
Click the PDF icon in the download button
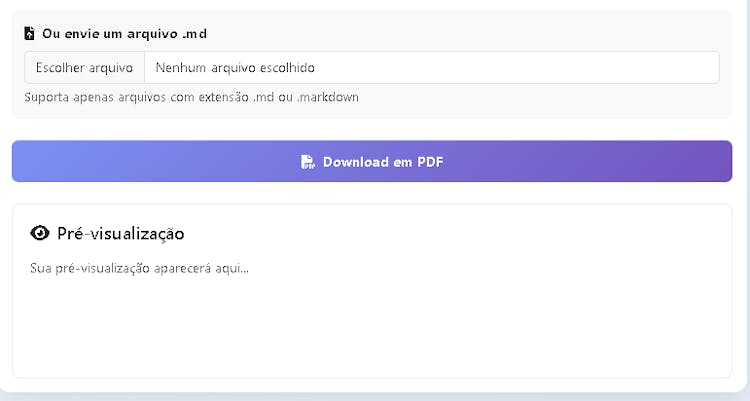click(x=308, y=162)
